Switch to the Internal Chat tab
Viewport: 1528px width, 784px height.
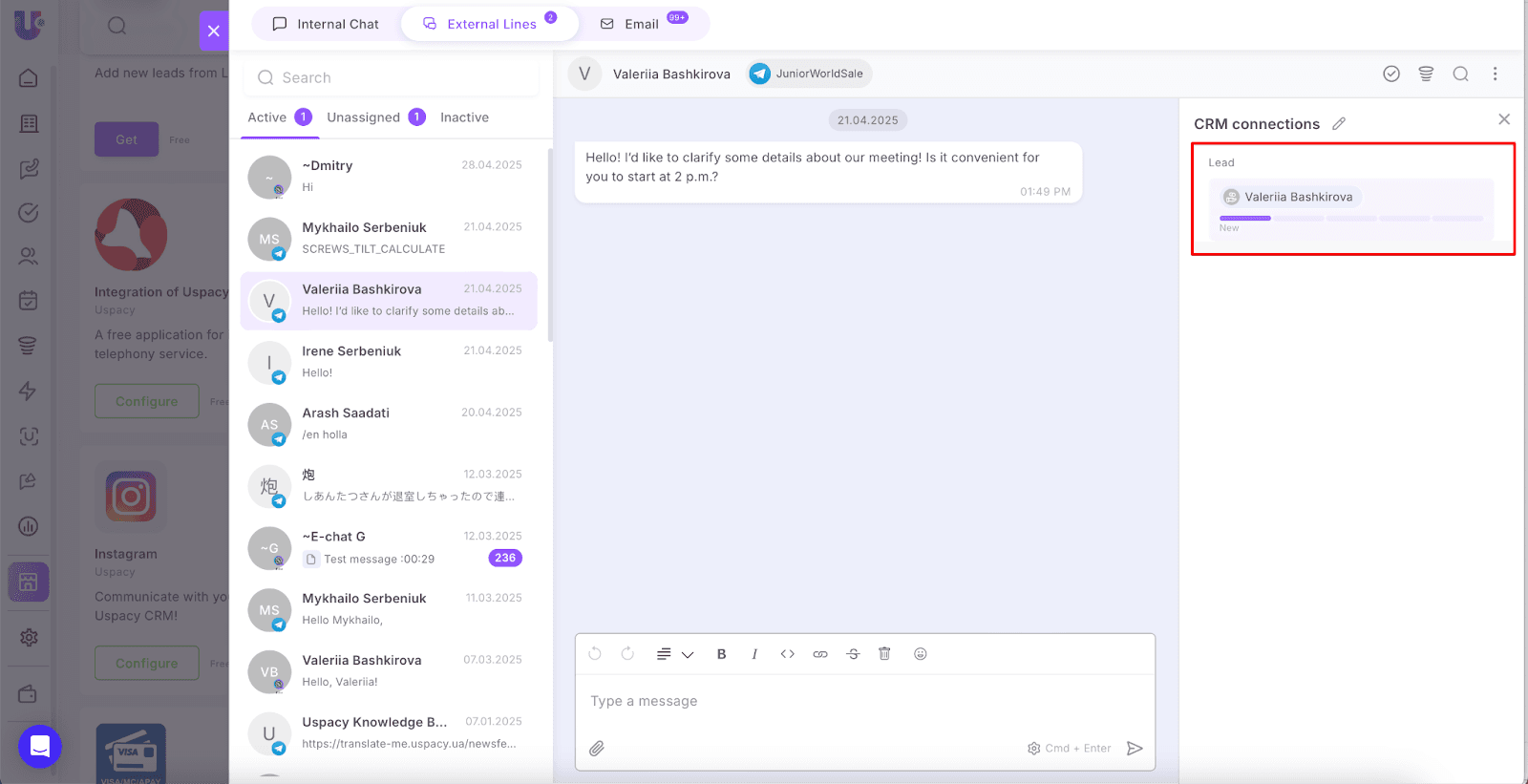point(326,24)
